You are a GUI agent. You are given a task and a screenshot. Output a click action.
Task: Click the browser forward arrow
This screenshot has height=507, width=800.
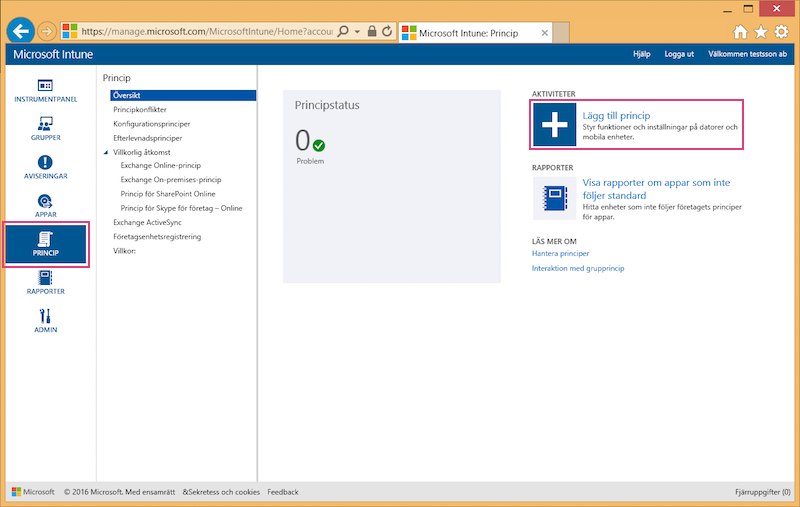click(x=46, y=32)
